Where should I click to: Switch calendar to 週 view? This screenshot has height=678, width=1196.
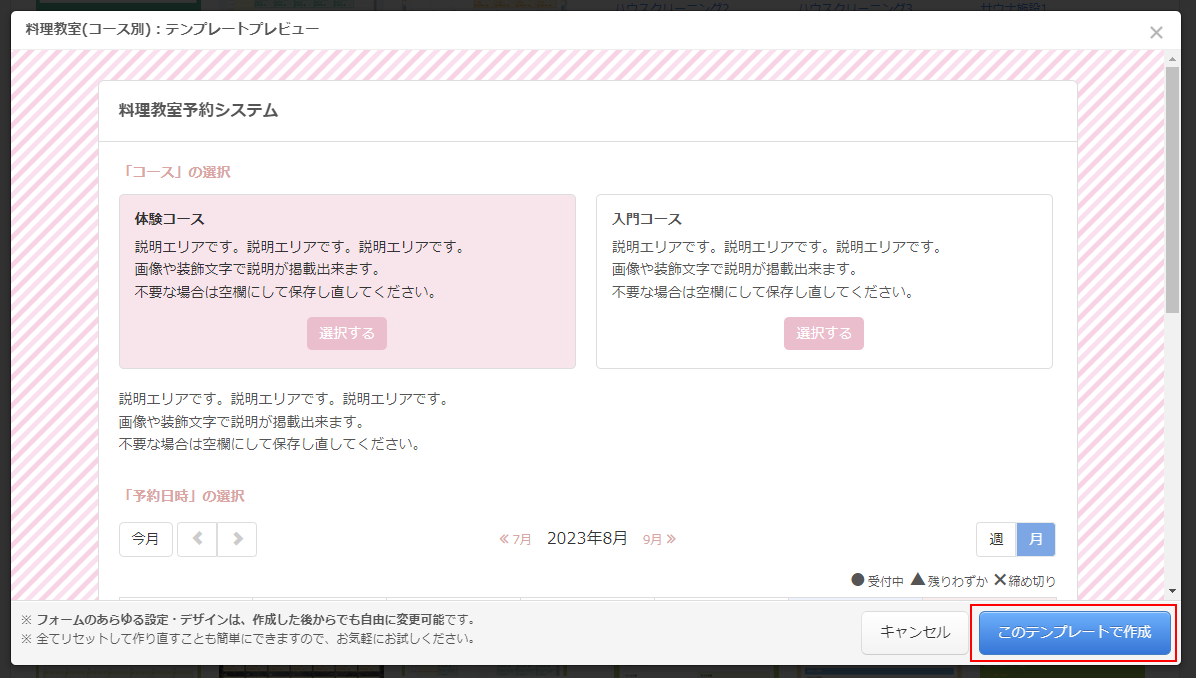(996, 539)
